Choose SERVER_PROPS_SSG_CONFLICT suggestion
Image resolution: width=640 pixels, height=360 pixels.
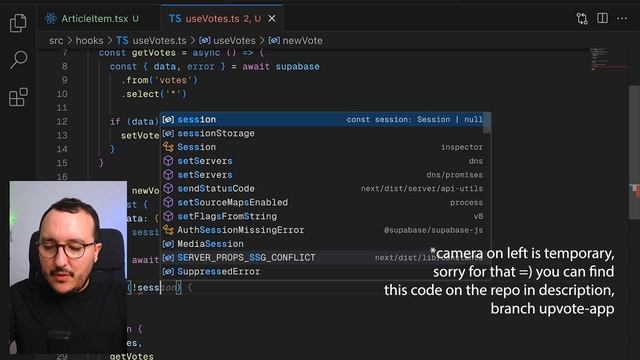click(322, 258)
